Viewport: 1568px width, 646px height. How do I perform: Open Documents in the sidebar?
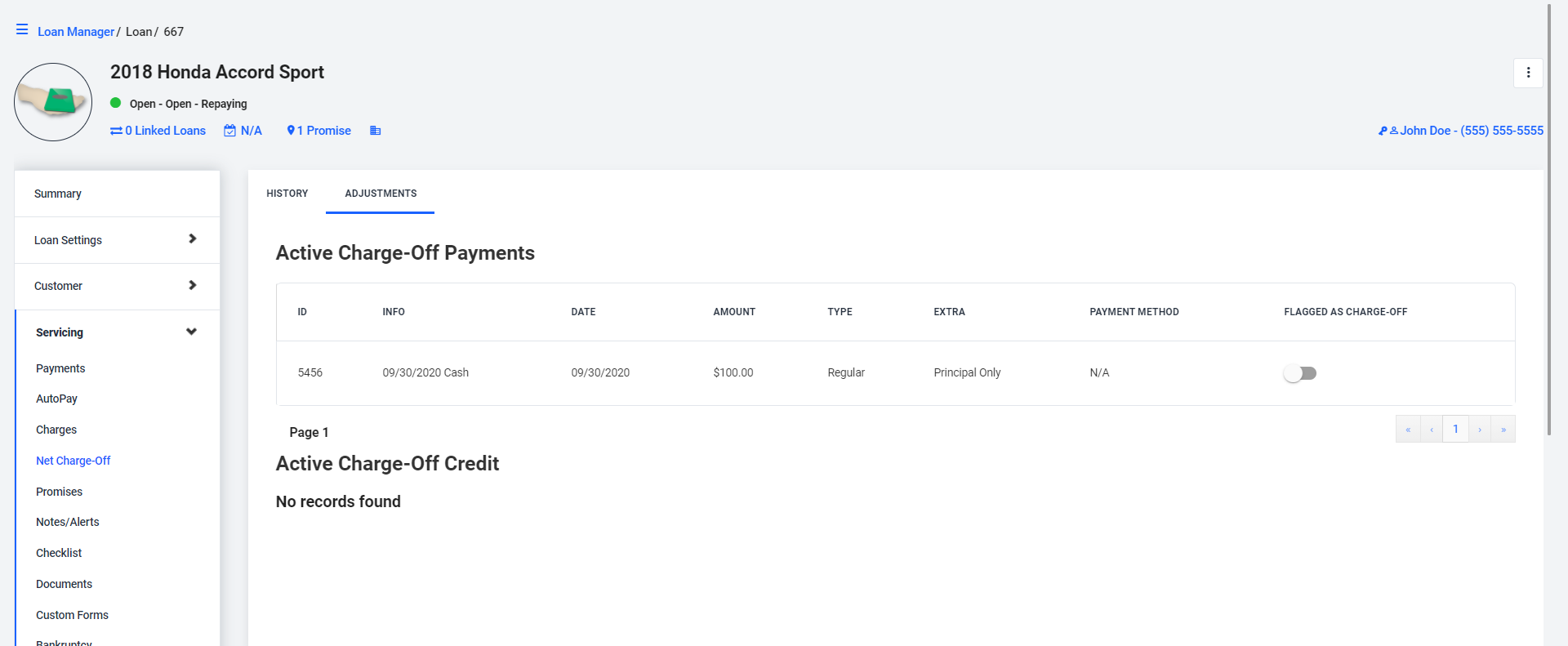pyautogui.click(x=64, y=584)
